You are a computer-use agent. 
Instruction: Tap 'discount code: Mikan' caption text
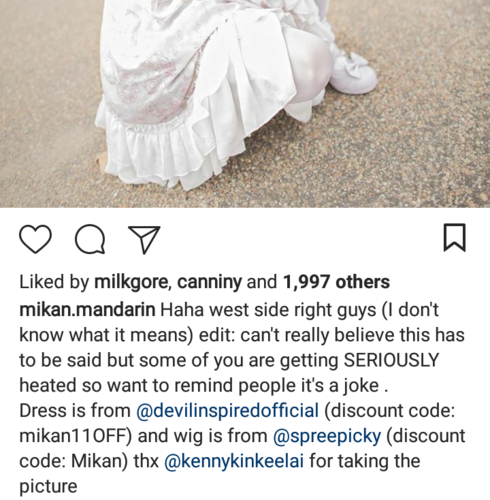[x=242, y=449]
